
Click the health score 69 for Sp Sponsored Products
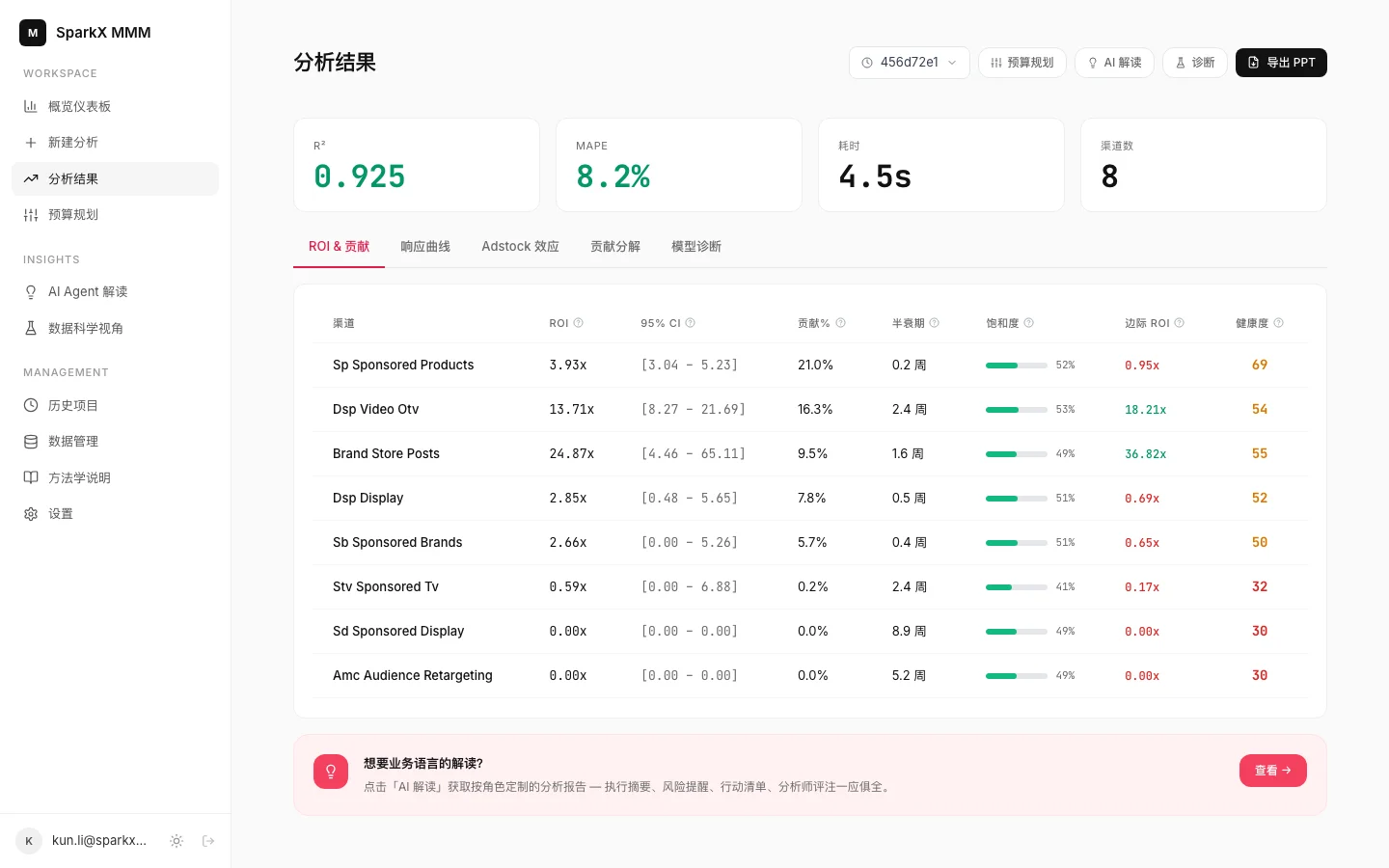click(1260, 366)
